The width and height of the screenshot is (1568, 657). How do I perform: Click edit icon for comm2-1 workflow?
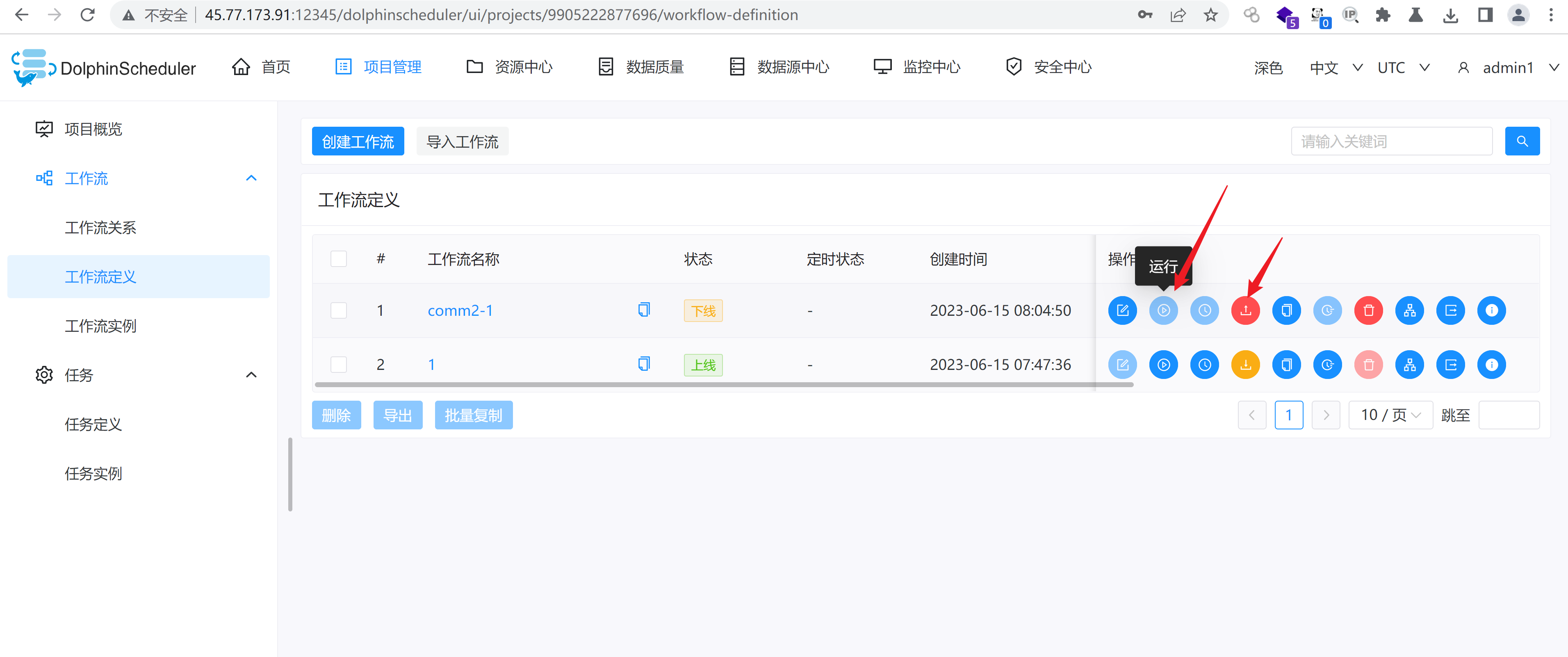tap(1122, 310)
